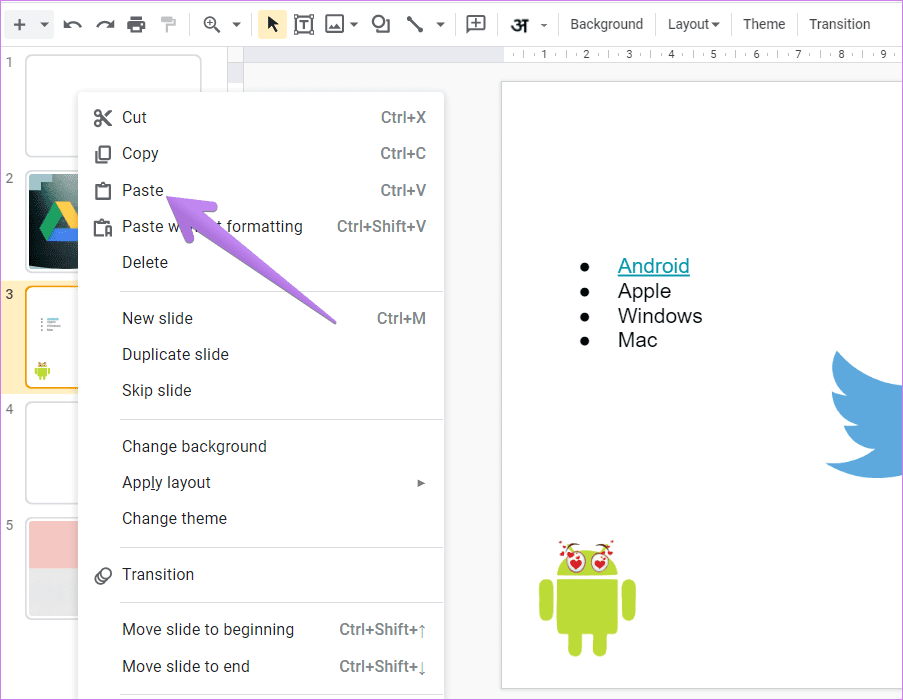Click the Apple bullet text
The width and height of the screenshot is (903, 700).
click(644, 291)
